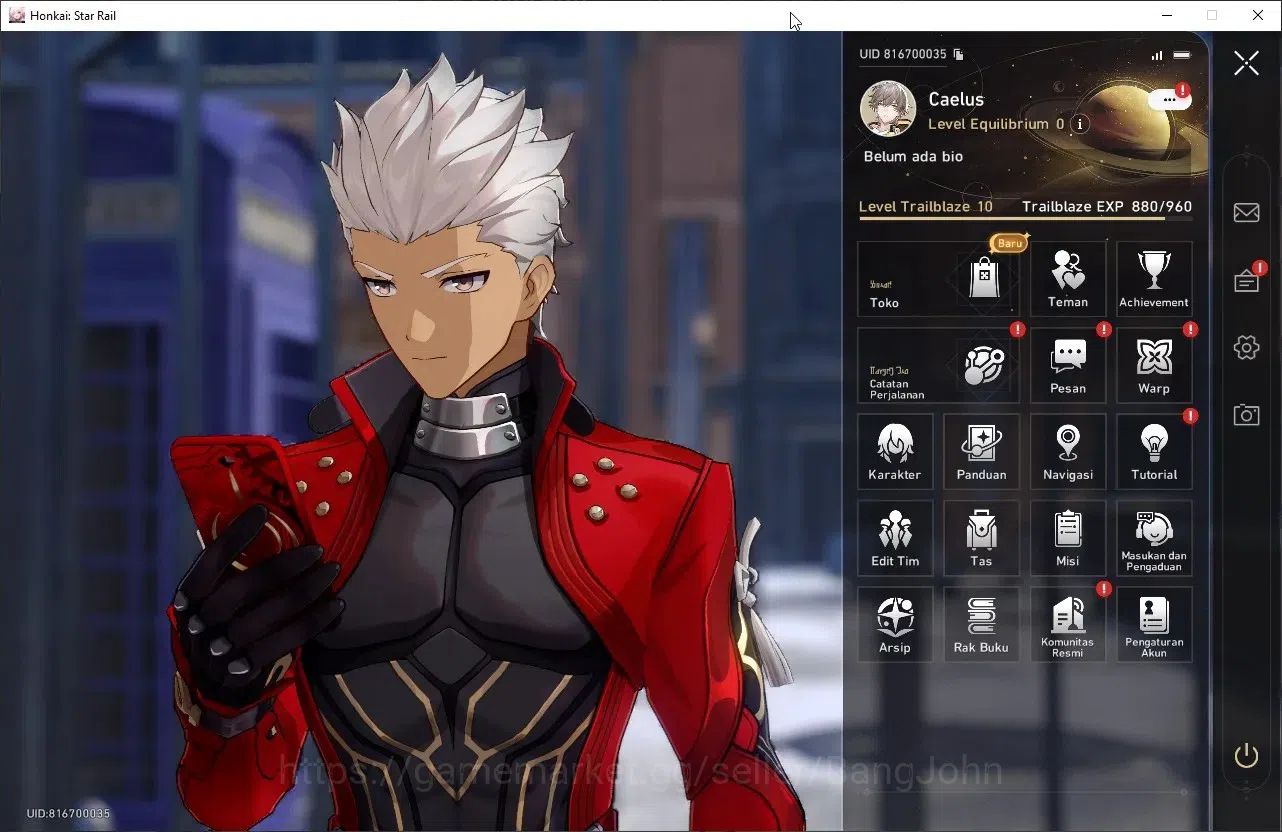
Task: Open the Arsip archive tile
Action: coord(895,624)
